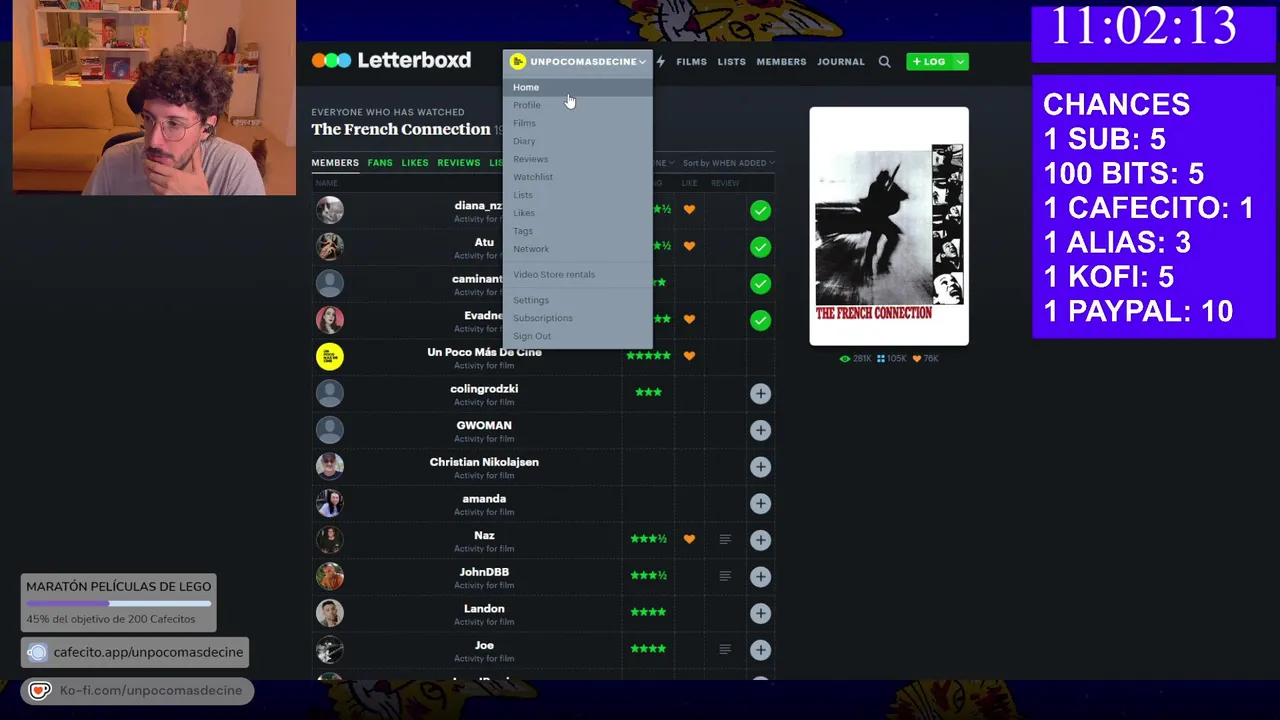Select Profile in the account menu

pyautogui.click(x=527, y=105)
